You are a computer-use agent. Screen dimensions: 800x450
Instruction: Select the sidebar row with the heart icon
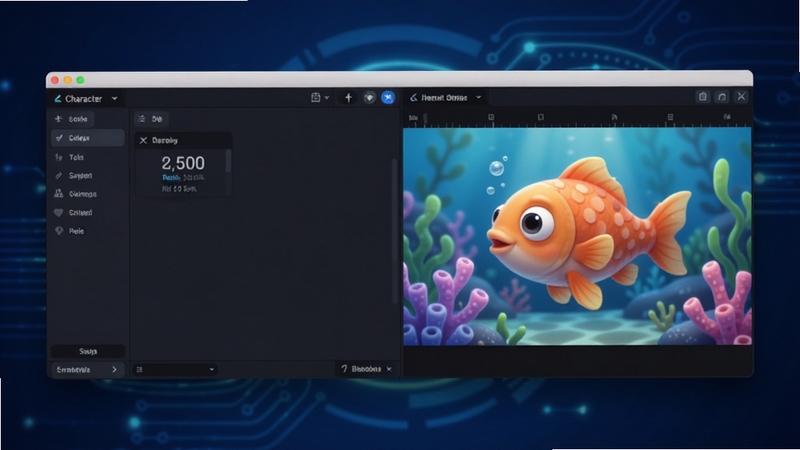88,212
